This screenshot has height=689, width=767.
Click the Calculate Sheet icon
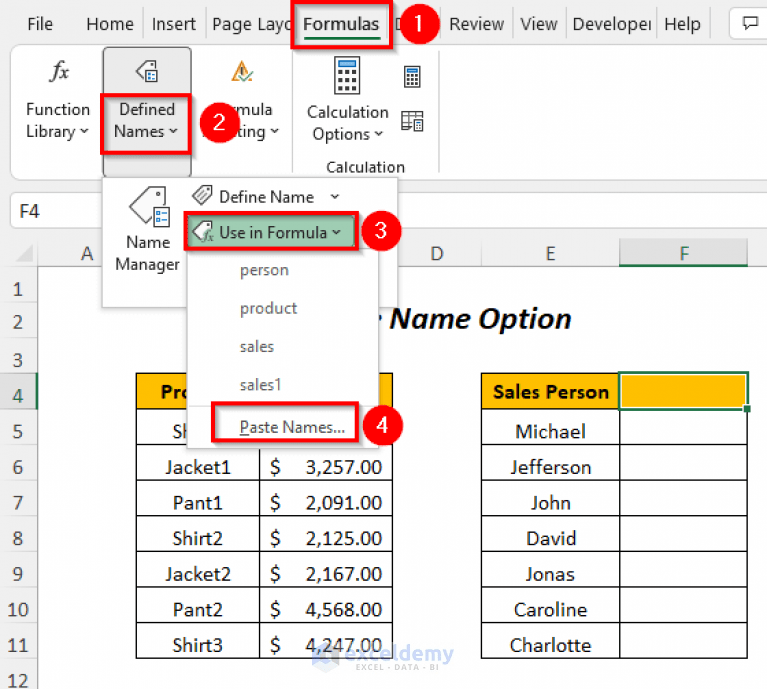(x=412, y=121)
